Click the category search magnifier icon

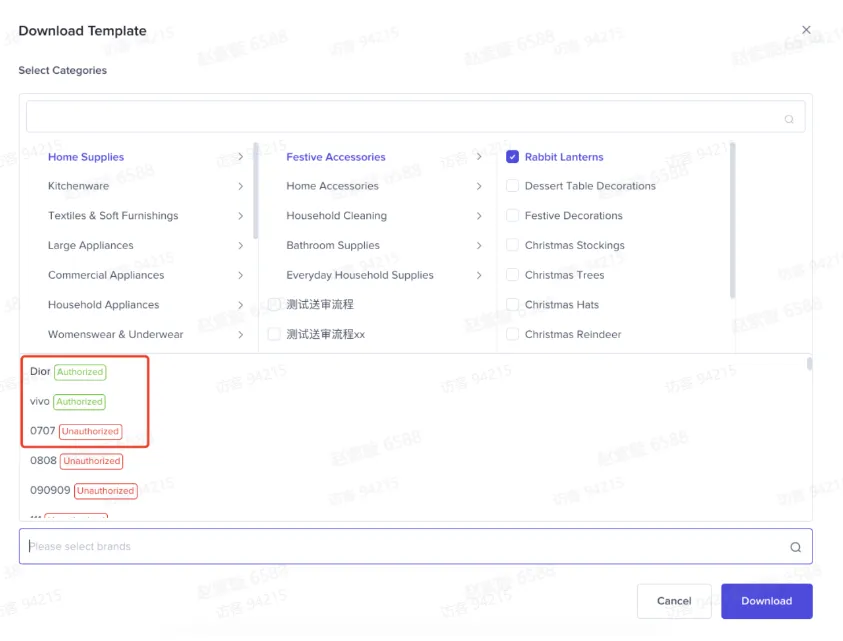pos(789,119)
